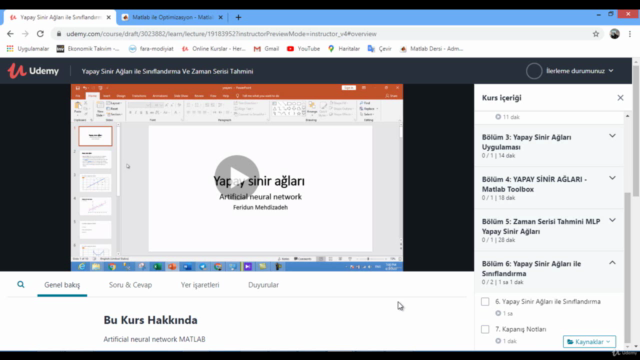This screenshot has height=360, width=640.
Task: Open lecture 7 Kapanış Notları
Action: tap(521, 329)
